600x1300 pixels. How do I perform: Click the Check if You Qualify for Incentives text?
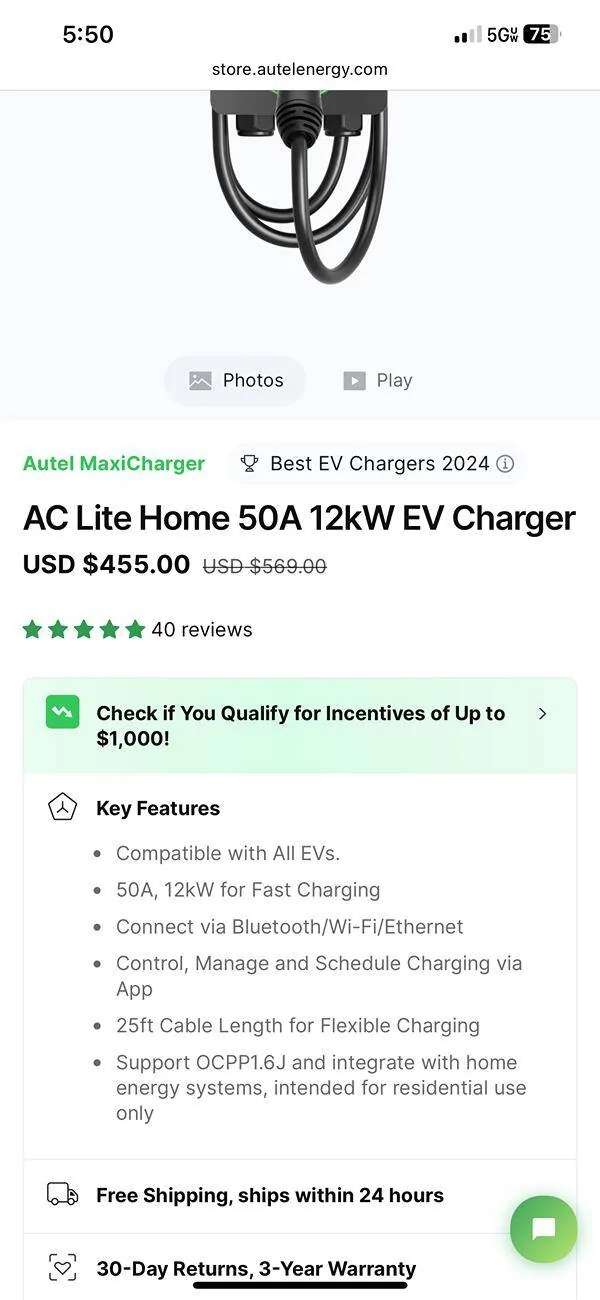tap(300, 726)
